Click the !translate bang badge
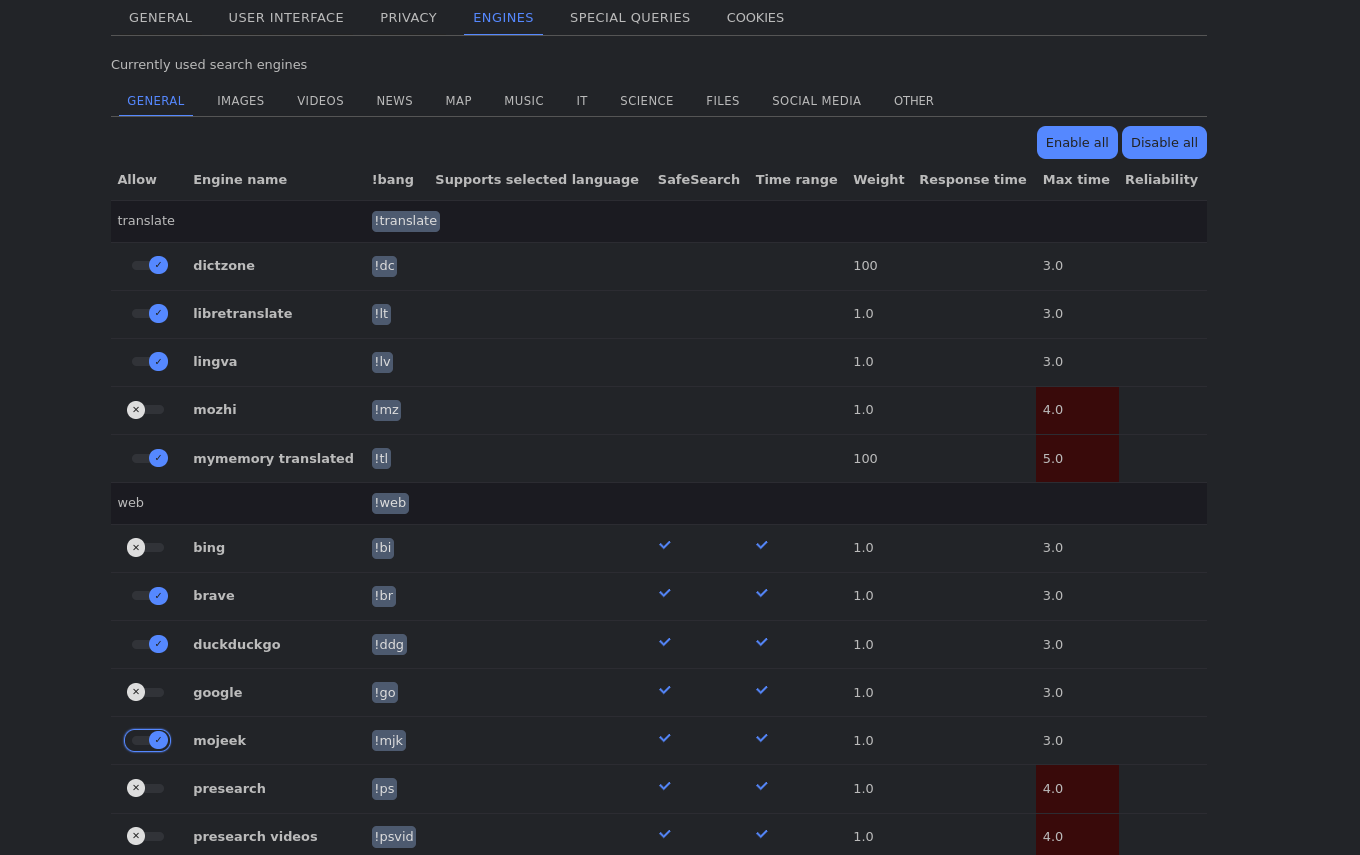The width and height of the screenshot is (1360, 855). coord(405,220)
